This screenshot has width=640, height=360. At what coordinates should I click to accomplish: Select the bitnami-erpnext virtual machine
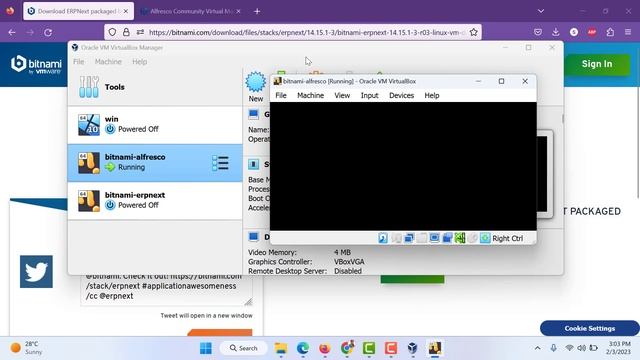(x=155, y=201)
